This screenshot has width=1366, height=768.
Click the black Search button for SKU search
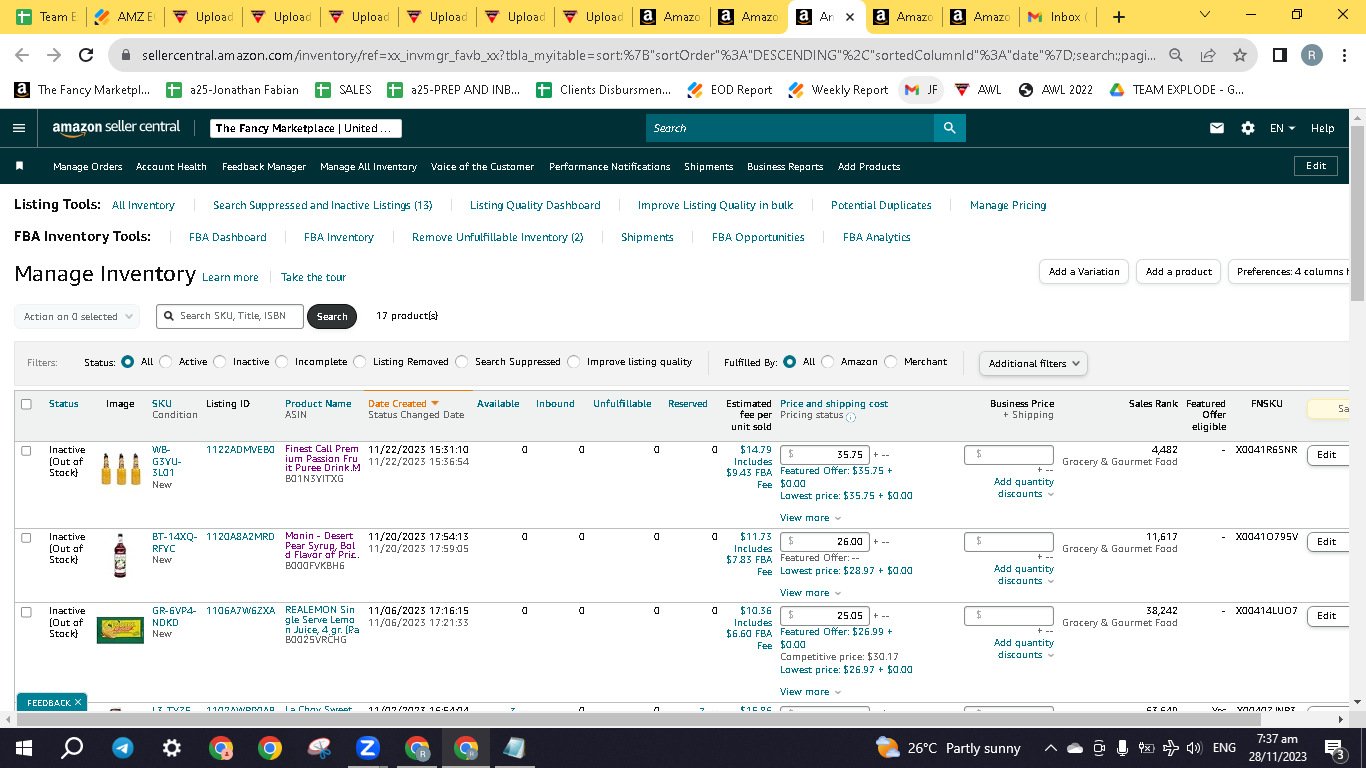tap(332, 317)
